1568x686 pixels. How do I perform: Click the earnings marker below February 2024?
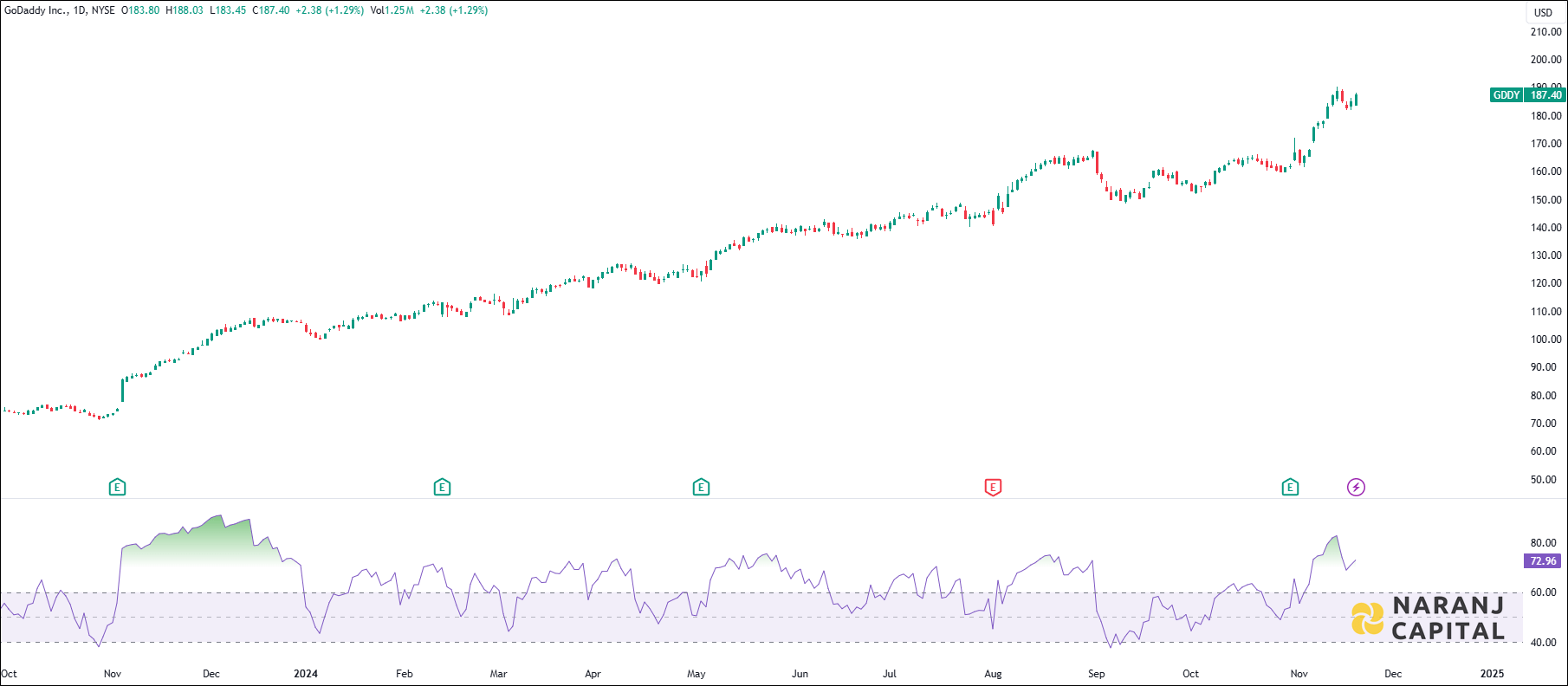click(x=442, y=488)
